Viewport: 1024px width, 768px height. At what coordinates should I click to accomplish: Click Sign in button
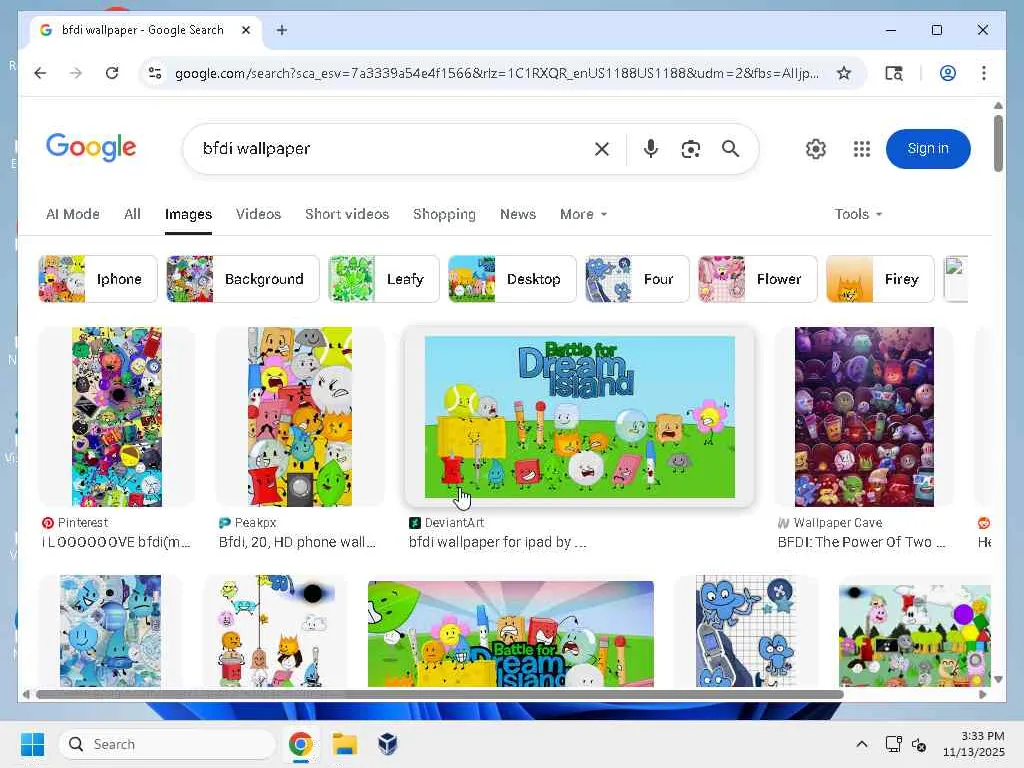click(x=928, y=149)
